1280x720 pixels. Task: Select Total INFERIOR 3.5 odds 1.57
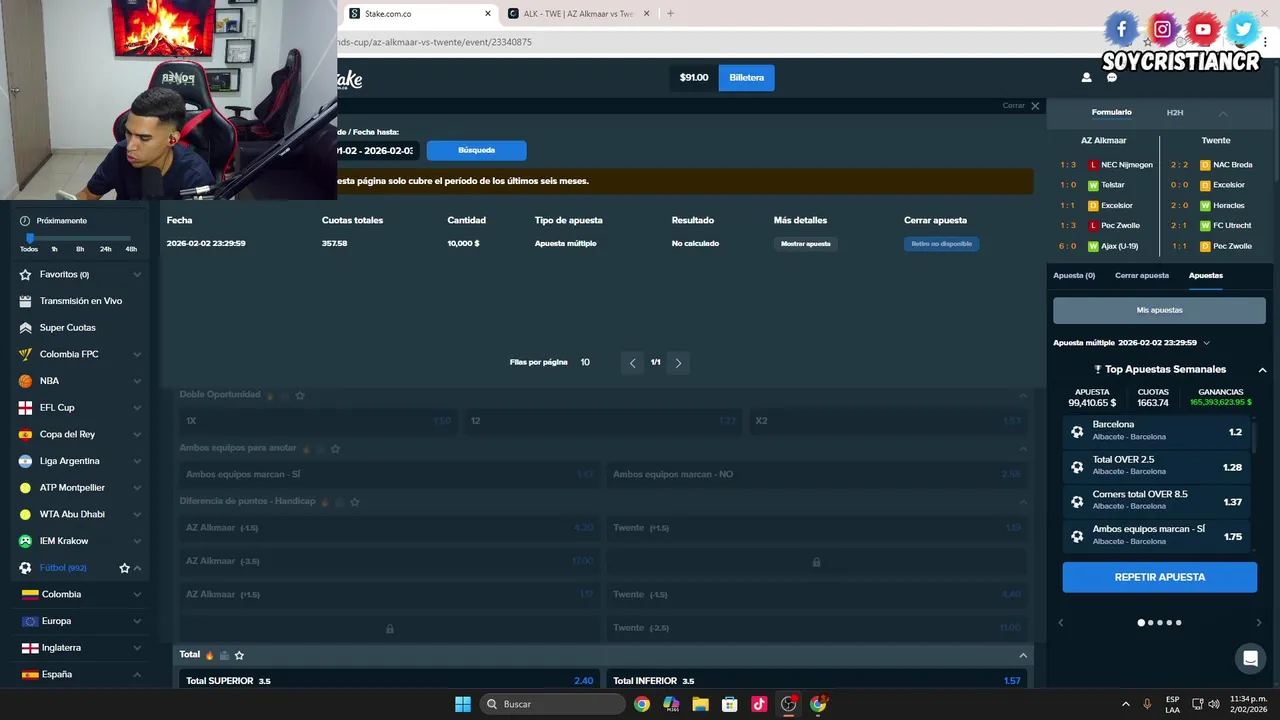816,680
